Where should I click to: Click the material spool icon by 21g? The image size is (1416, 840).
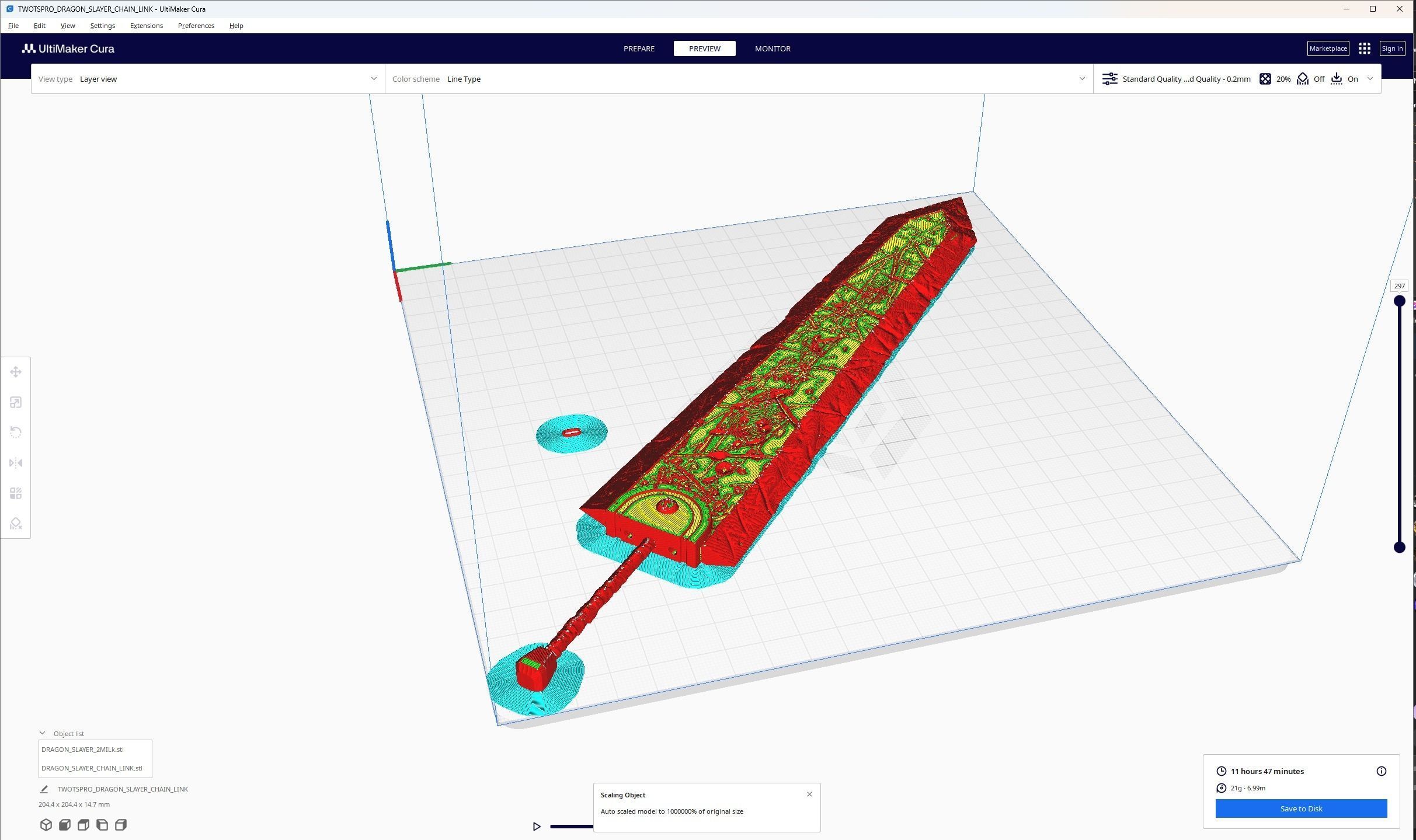coord(1221,788)
